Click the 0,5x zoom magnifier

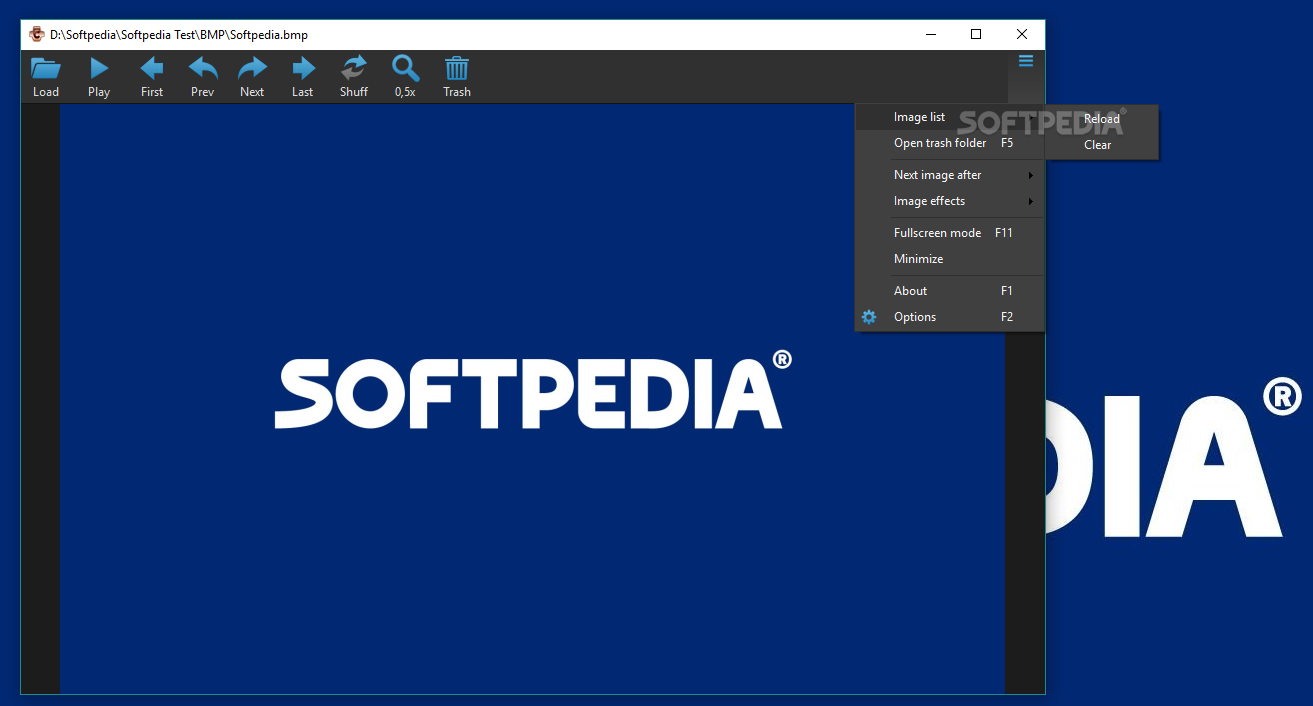405,77
